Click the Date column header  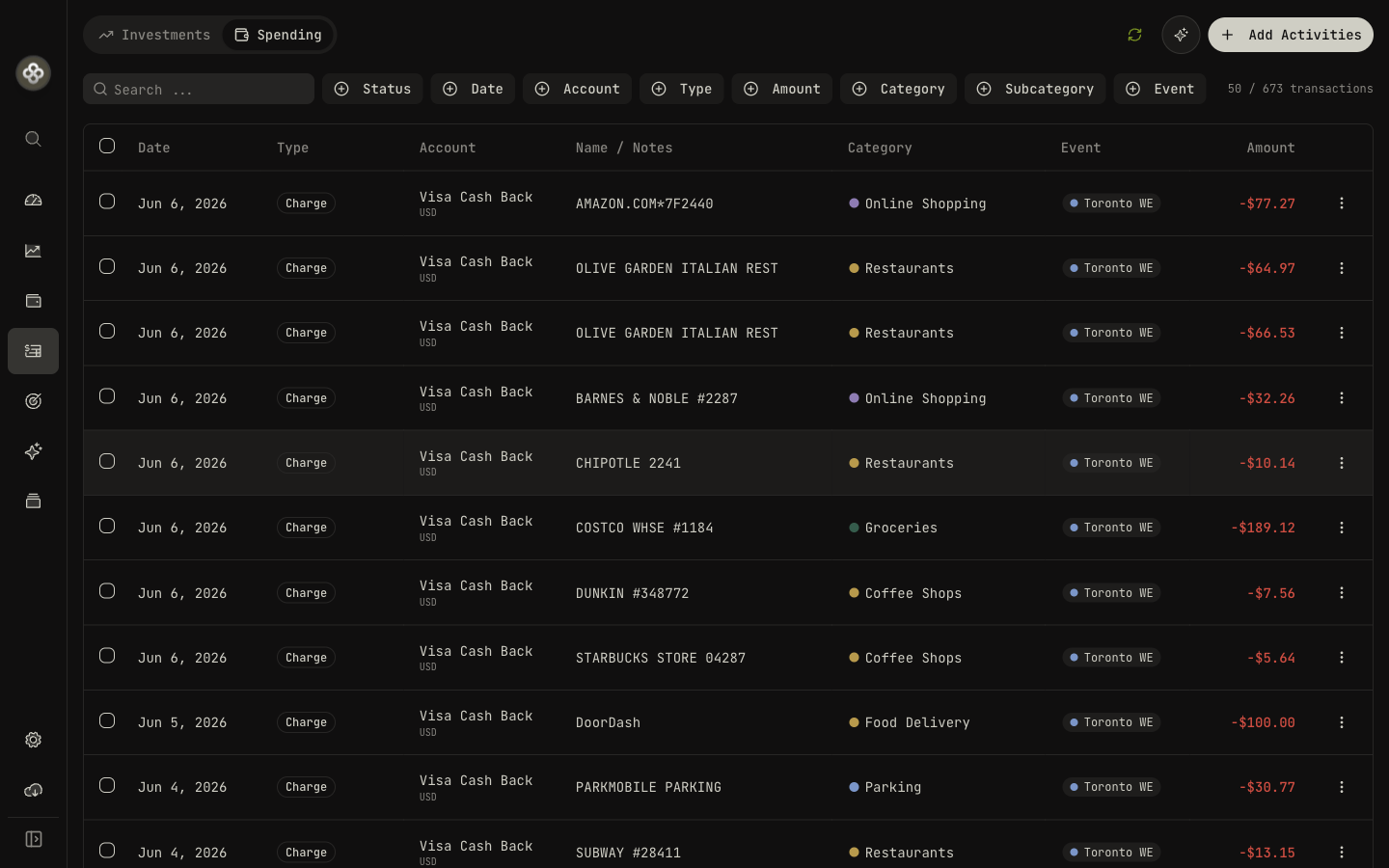pyautogui.click(x=153, y=148)
